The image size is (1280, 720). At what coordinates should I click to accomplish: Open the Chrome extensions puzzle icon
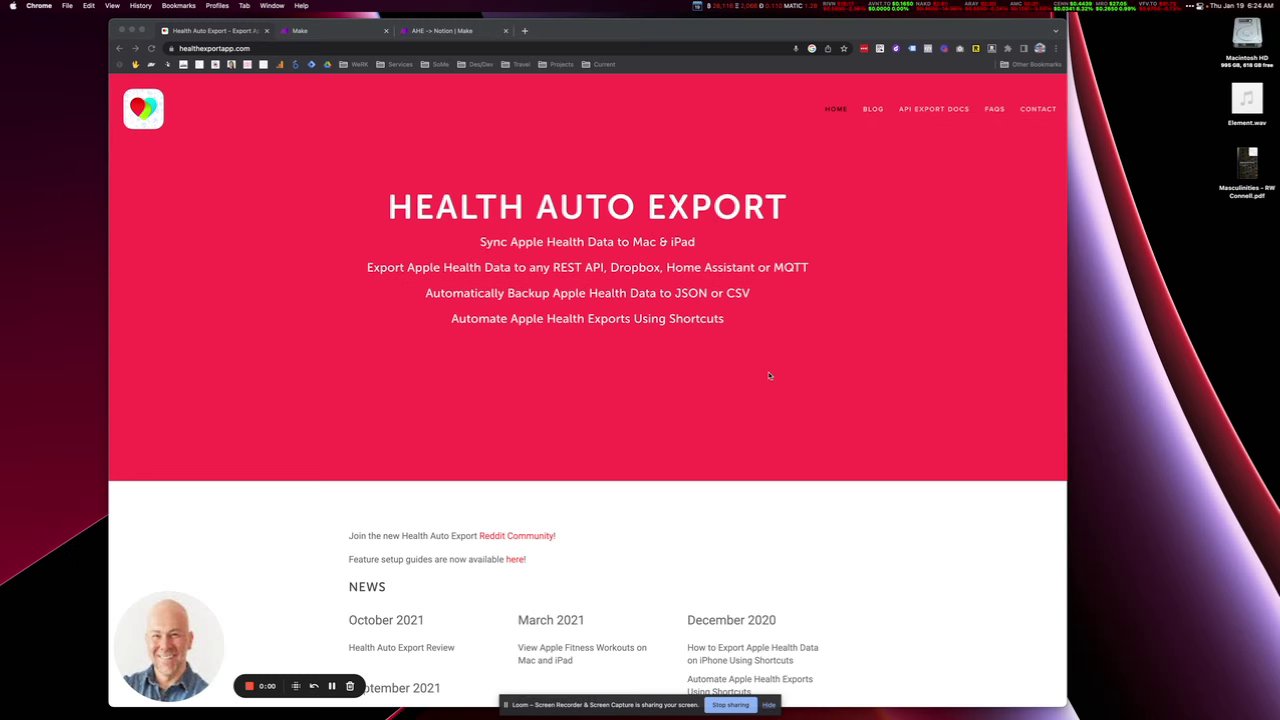pyautogui.click(x=1007, y=48)
